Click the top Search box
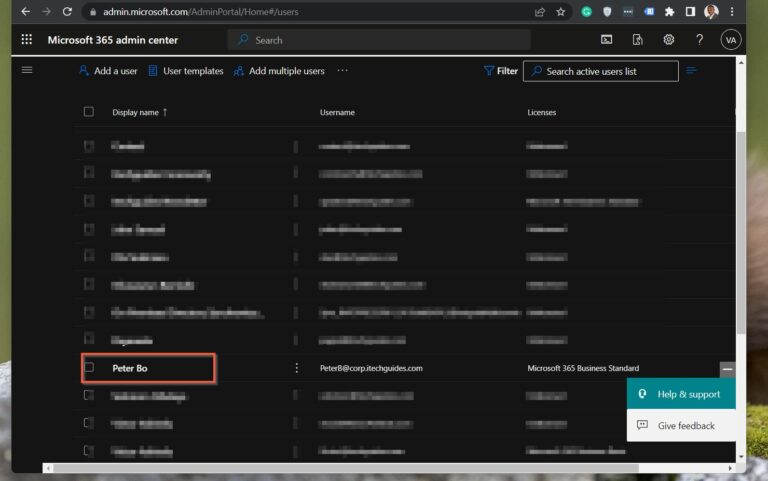Image resolution: width=768 pixels, height=481 pixels. [x=379, y=40]
